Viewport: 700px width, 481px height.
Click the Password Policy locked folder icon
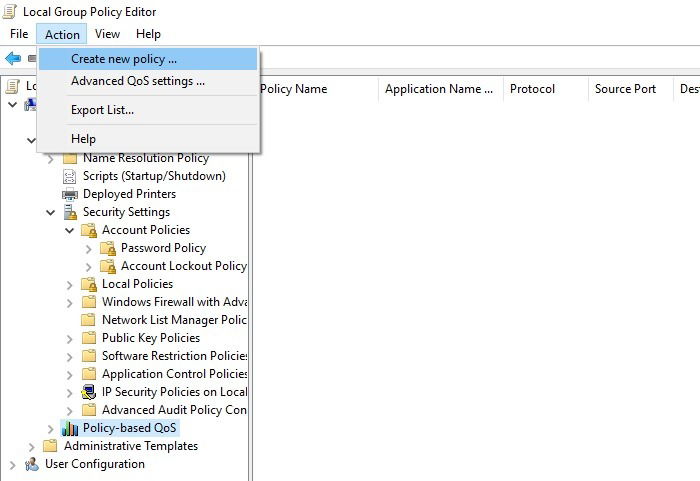(108, 248)
